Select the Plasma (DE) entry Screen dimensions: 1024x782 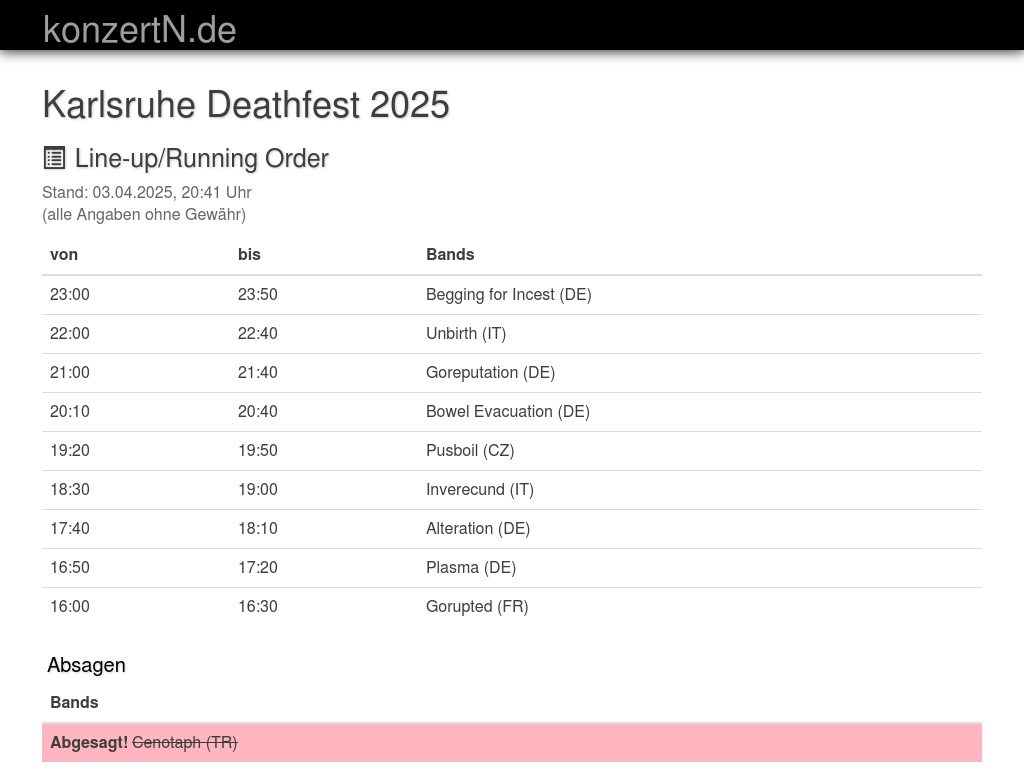470,567
